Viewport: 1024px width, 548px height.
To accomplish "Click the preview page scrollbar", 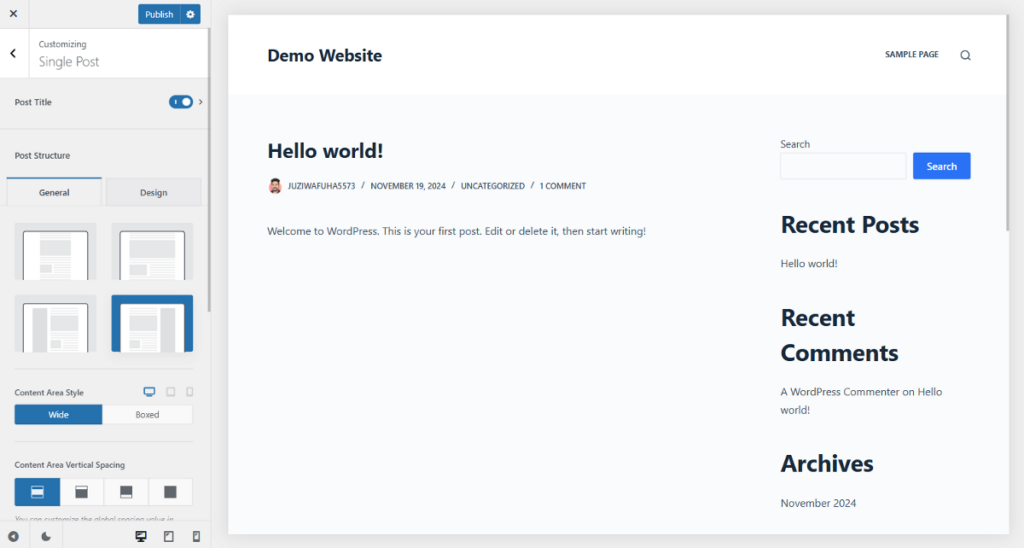I will (x=1008, y=123).
